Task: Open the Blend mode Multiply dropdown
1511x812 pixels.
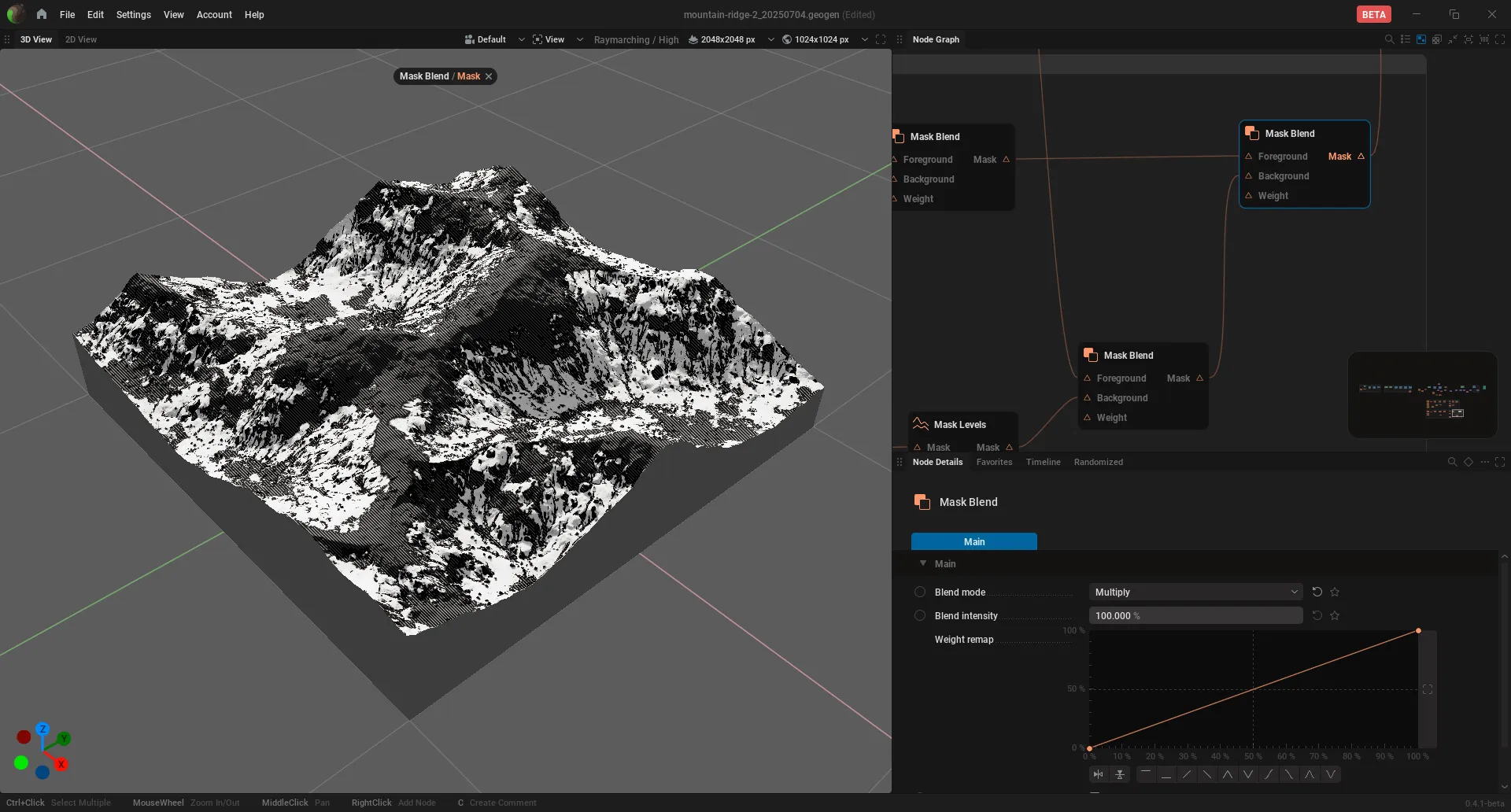Action: click(1195, 592)
